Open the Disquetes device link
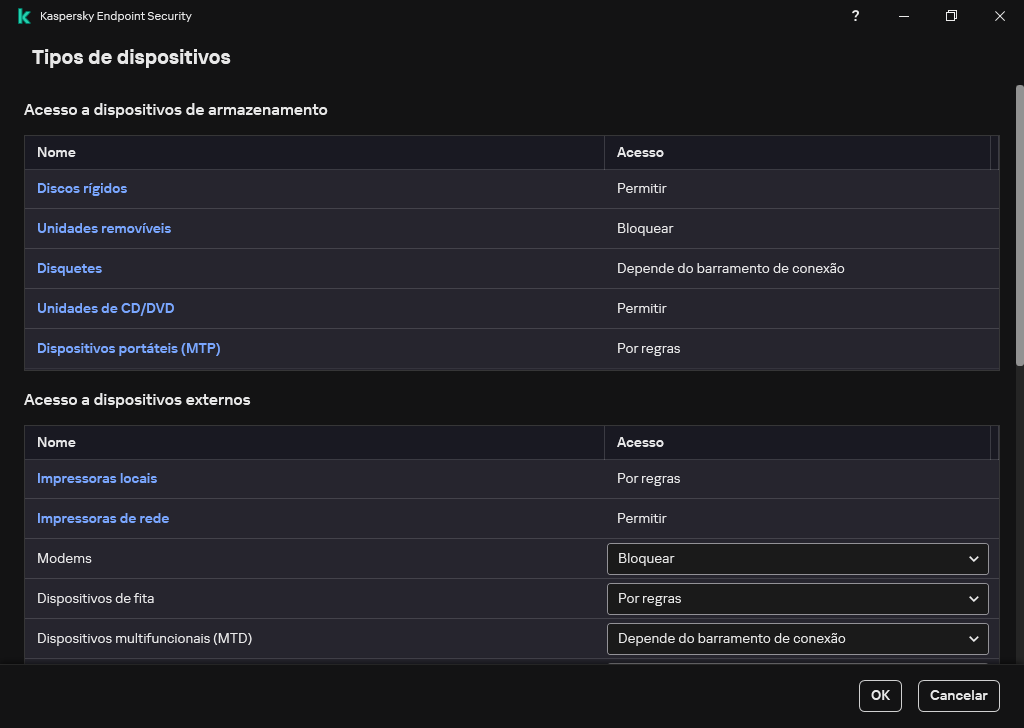This screenshot has height=728, width=1024. (x=69, y=268)
